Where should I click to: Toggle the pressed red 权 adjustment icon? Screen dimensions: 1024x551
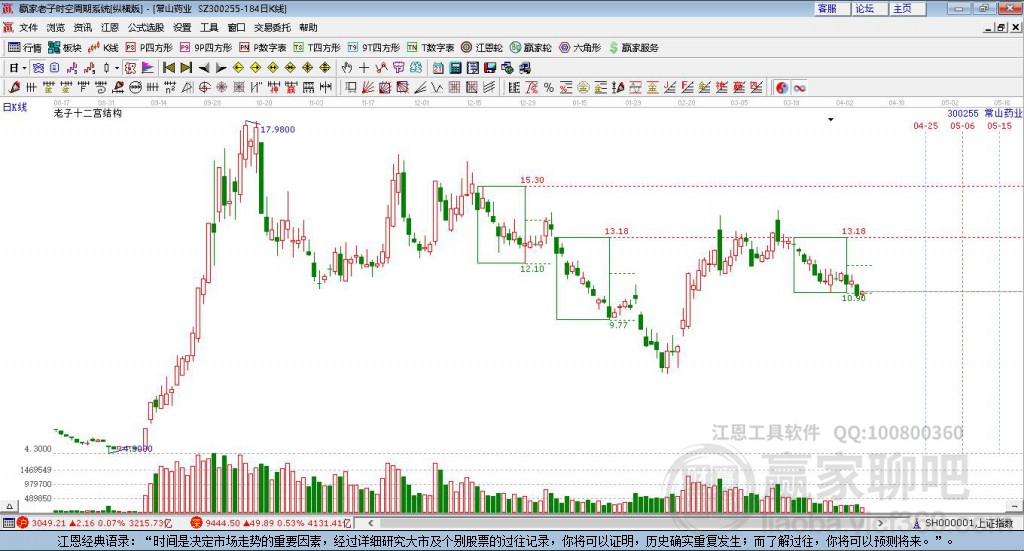[131, 68]
